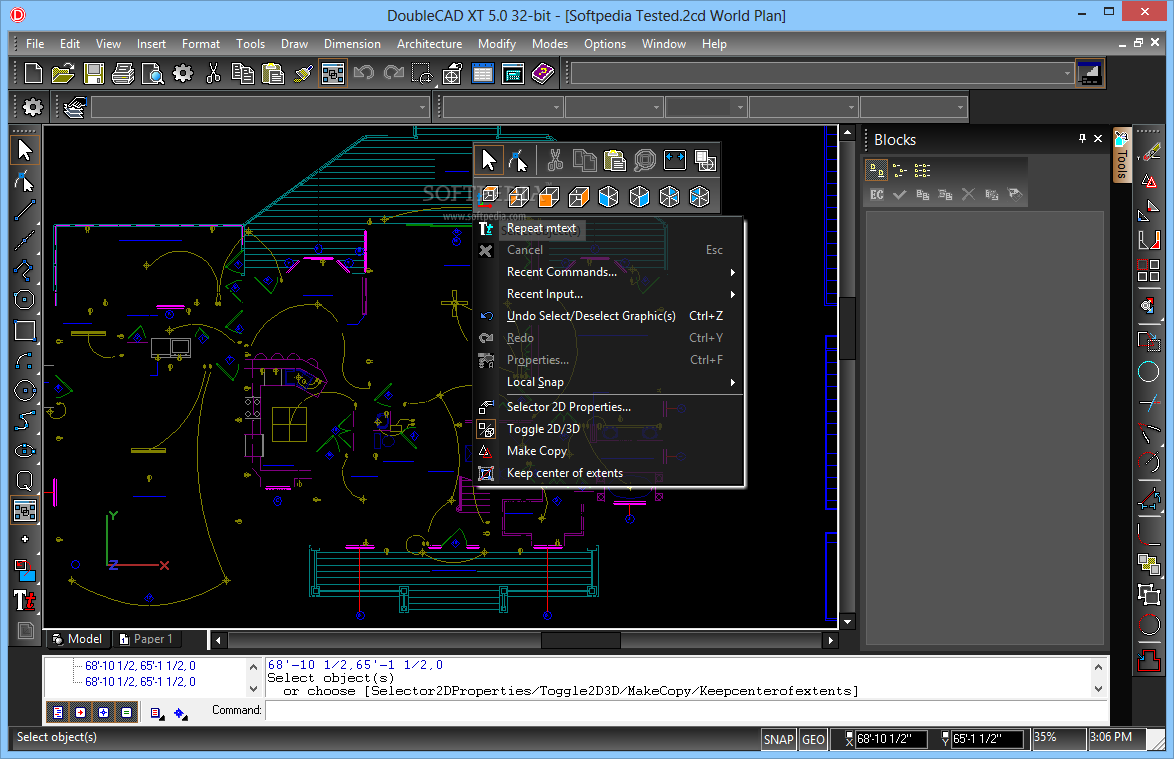Toggle auto-hide pin on Blocks panel
The width and height of the screenshot is (1174, 759).
[x=1082, y=138]
